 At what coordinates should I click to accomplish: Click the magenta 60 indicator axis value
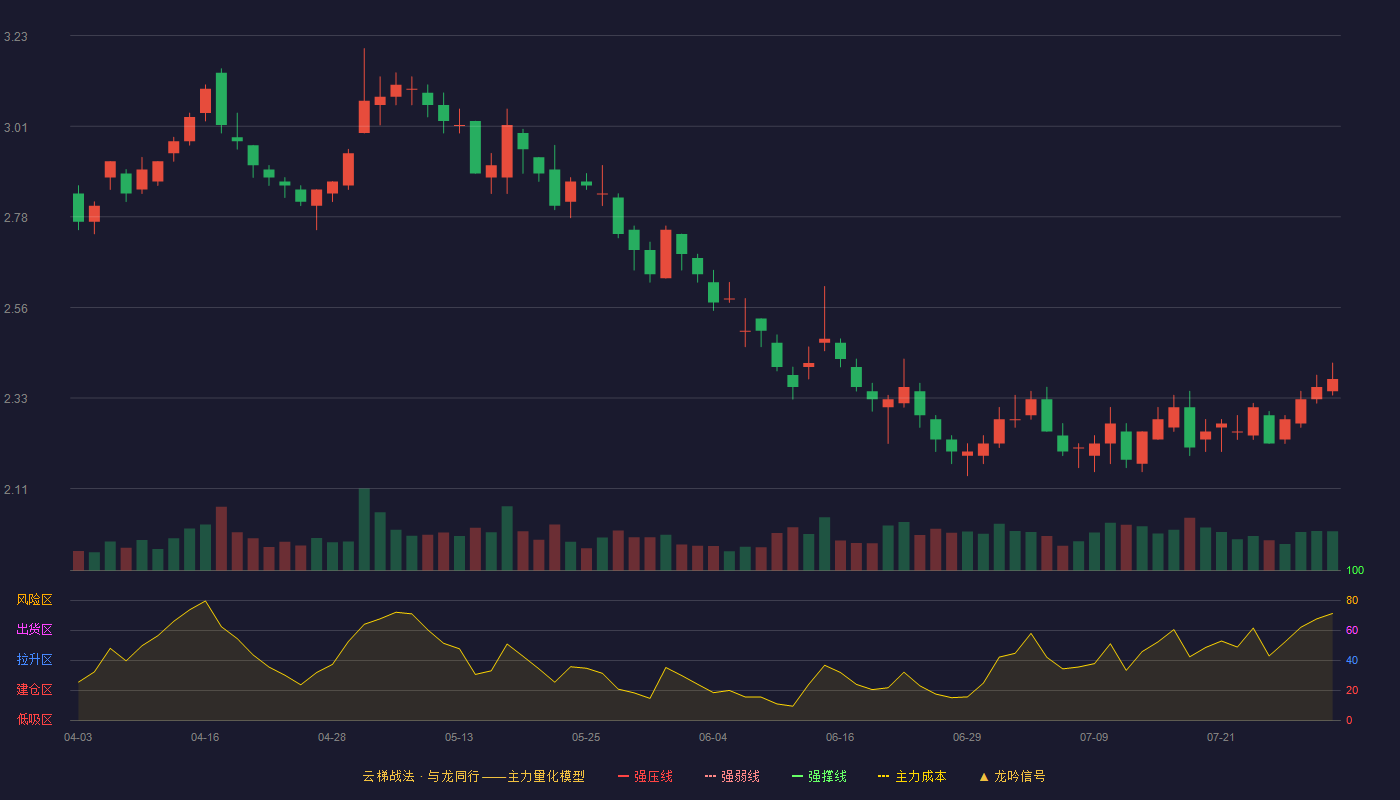(1352, 630)
